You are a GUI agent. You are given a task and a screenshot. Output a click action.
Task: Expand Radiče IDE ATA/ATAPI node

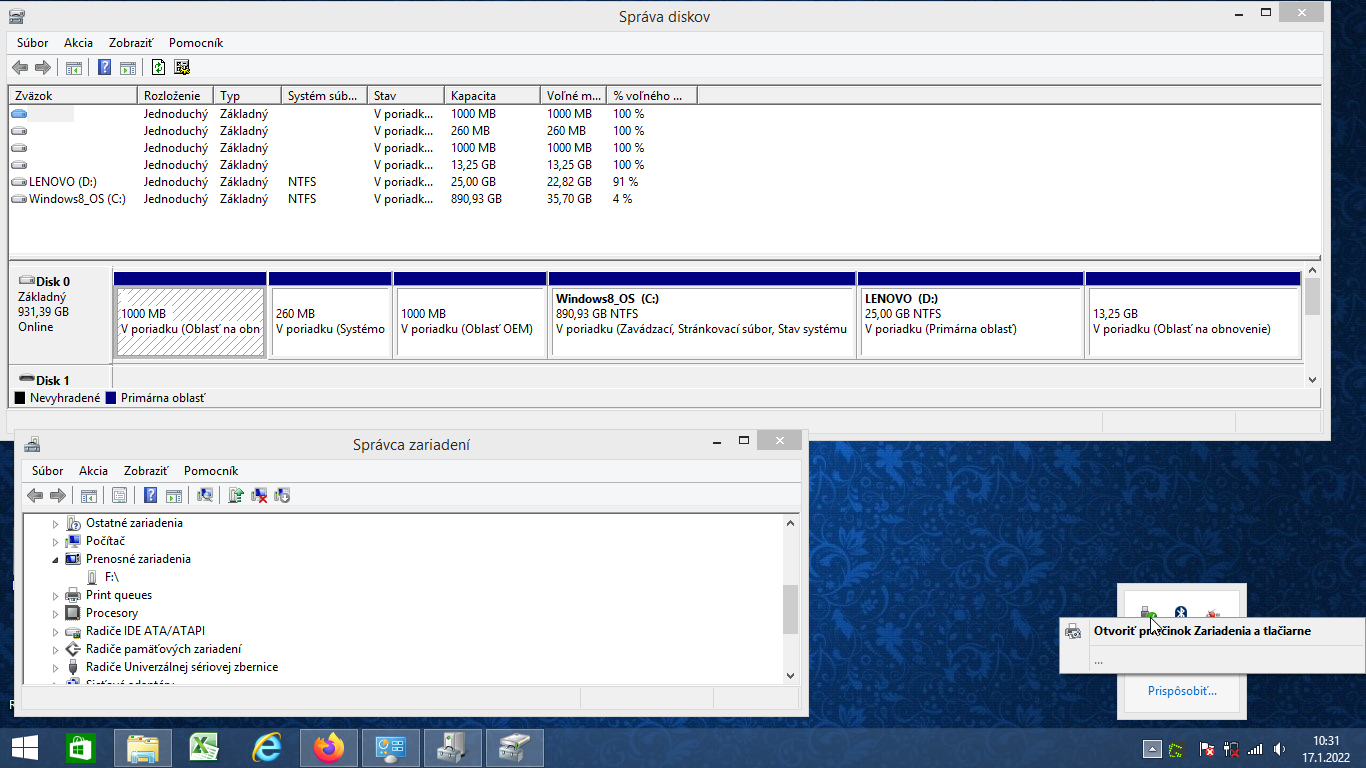point(56,632)
